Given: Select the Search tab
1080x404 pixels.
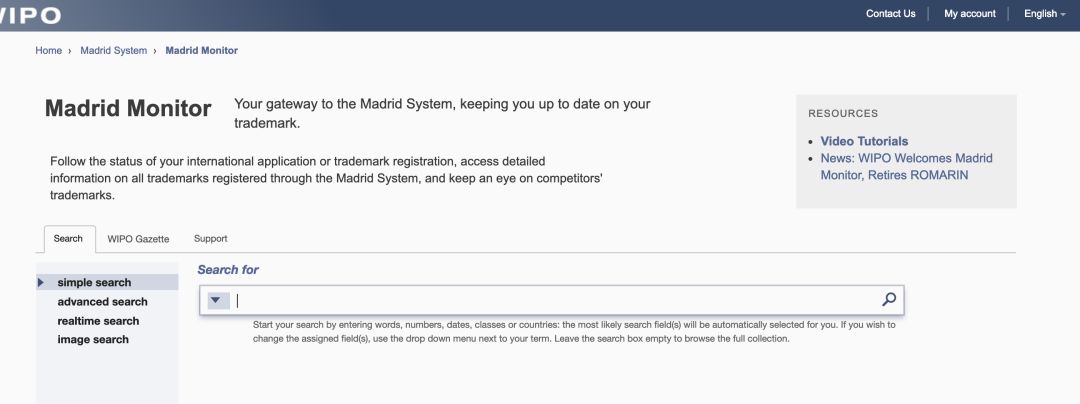Looking at the screenshot, I should 68,238.
